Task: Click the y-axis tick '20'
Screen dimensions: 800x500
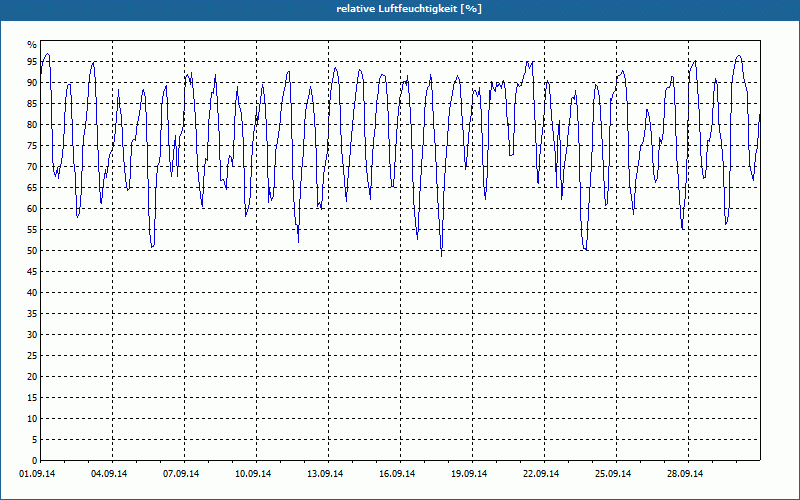Action: point(32,377)
